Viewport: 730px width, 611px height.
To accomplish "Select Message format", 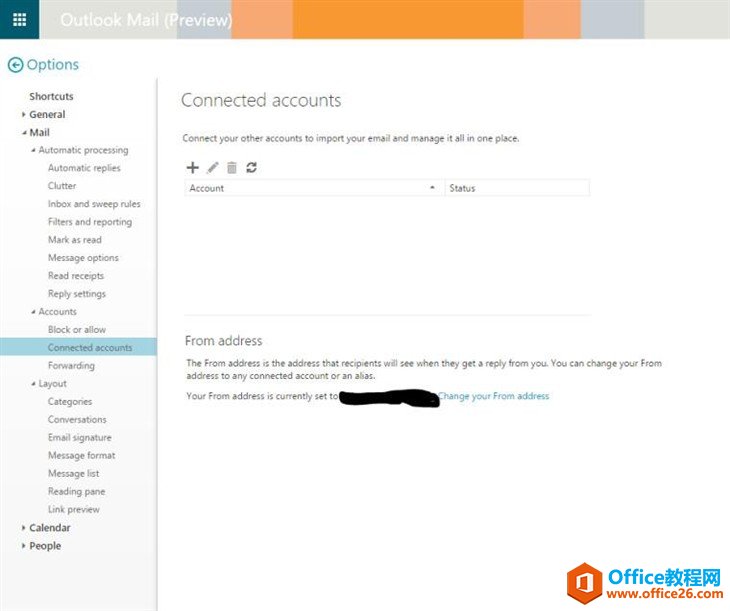I will point(81,455).
